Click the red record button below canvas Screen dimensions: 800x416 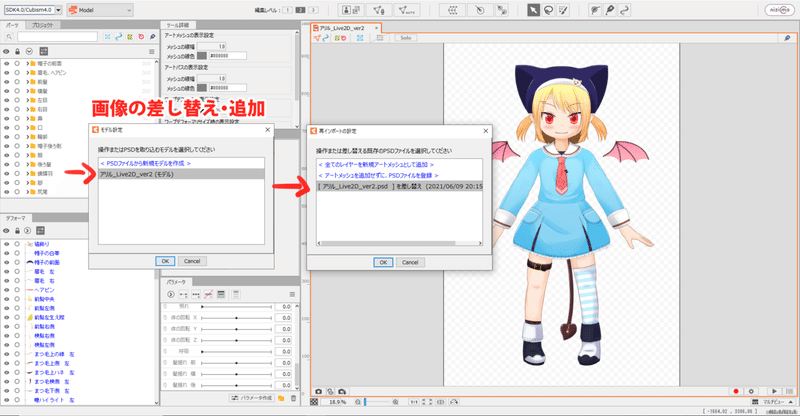click(736, 391)
